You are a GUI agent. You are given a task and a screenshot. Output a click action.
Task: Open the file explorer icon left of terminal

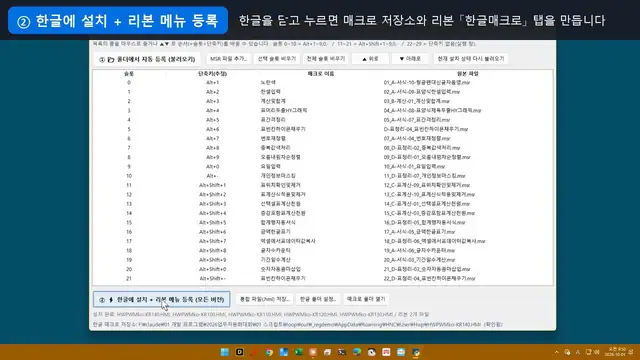click(327, 352)
